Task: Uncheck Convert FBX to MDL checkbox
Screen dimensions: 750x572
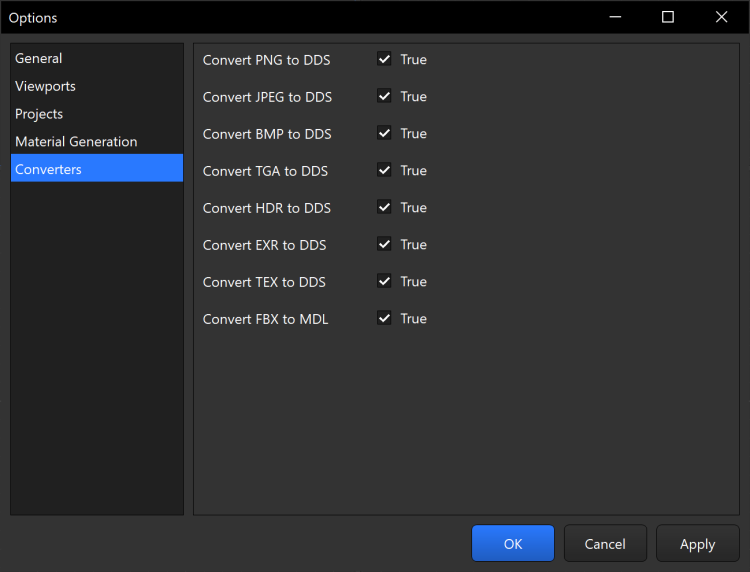Action: click(384, 319)
